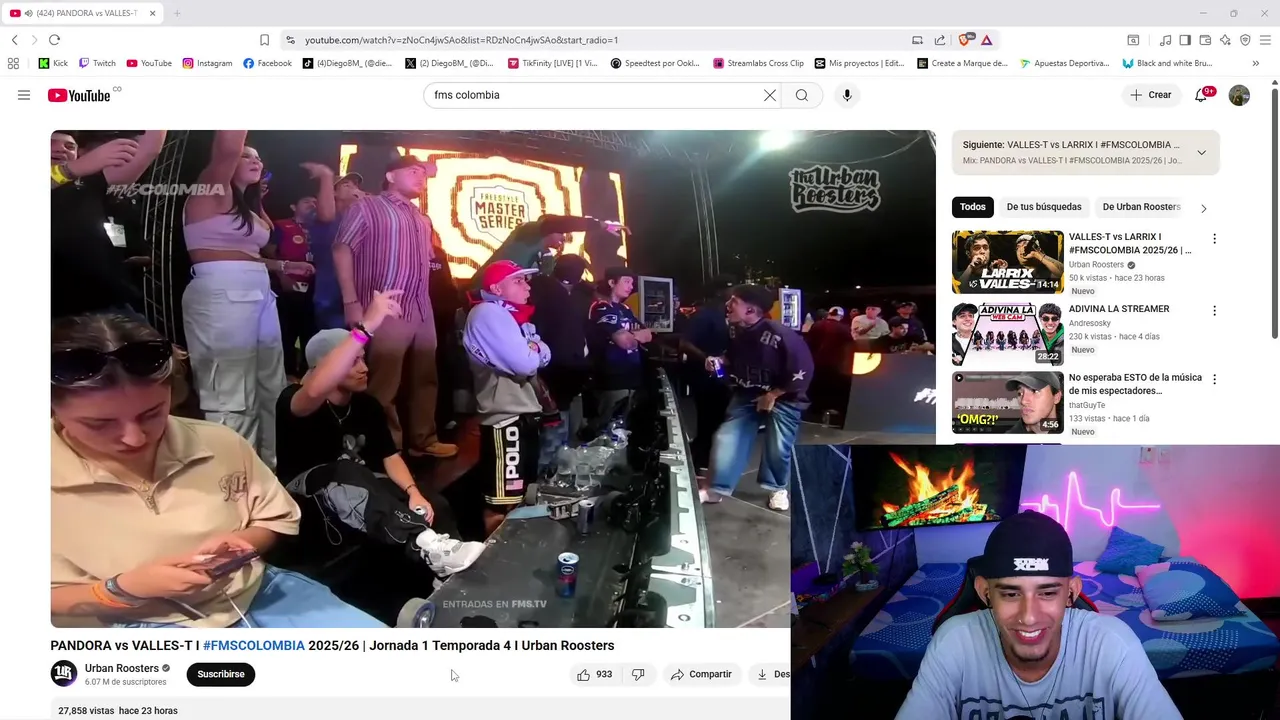Open a new browser tab
This screenshot has height=720, width=1280.
coord(177,13)
